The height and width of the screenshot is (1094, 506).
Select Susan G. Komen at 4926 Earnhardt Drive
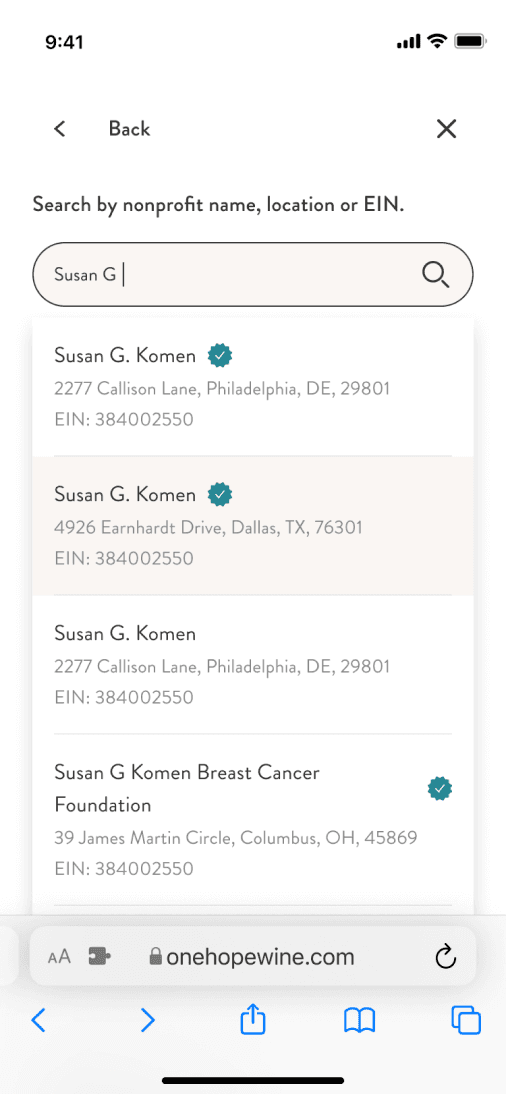point(253,526)
